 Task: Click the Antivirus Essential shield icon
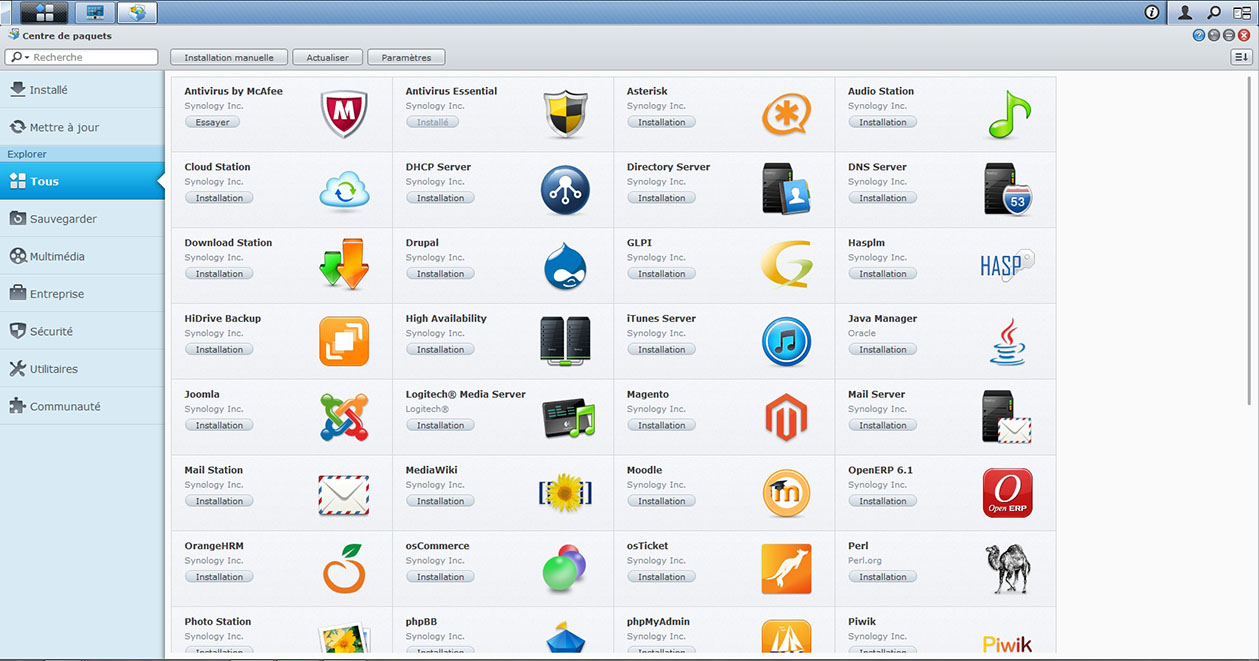pos(565,114)
